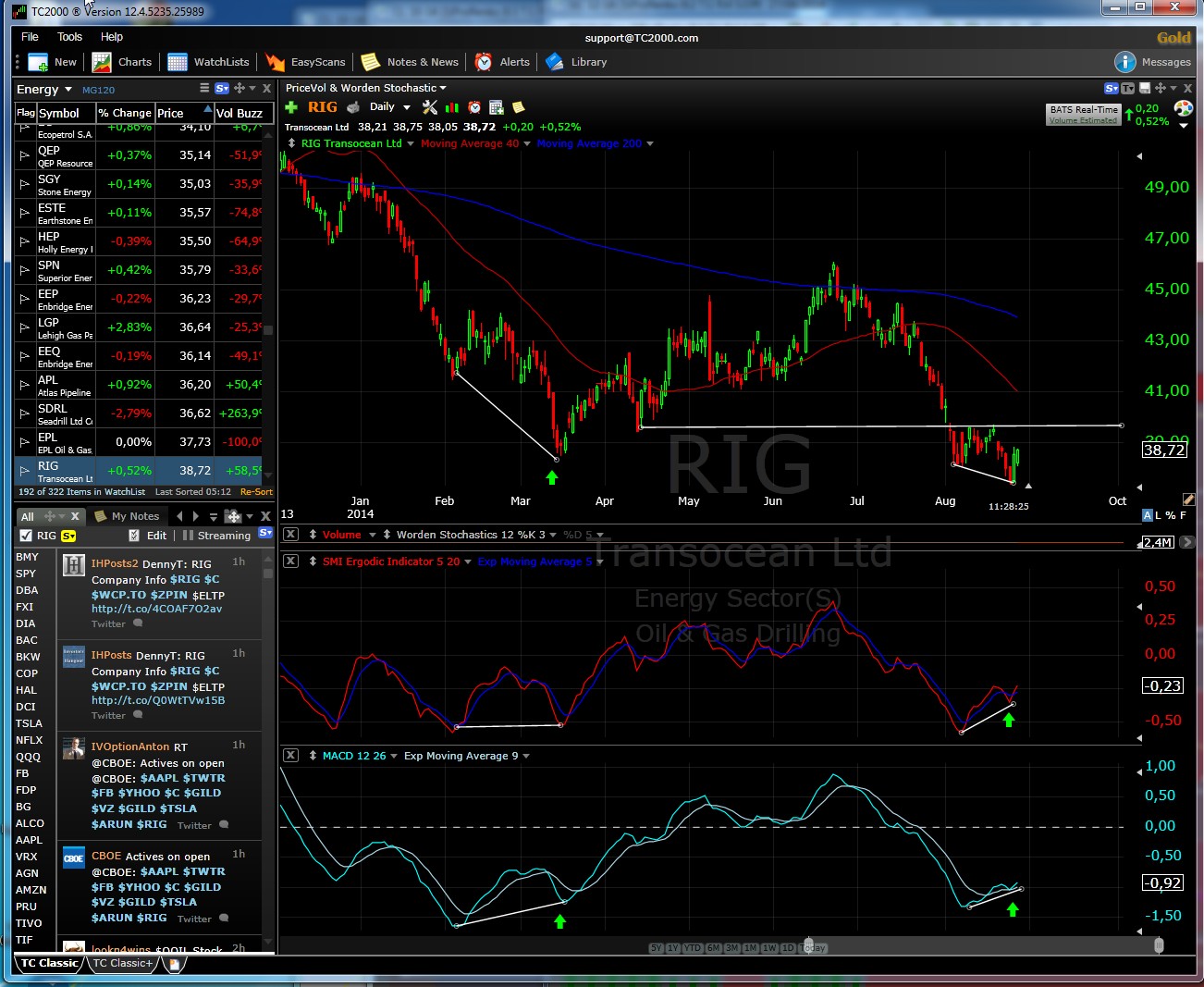Switch to the TC Classic+ tab

(x=123, y=963)
